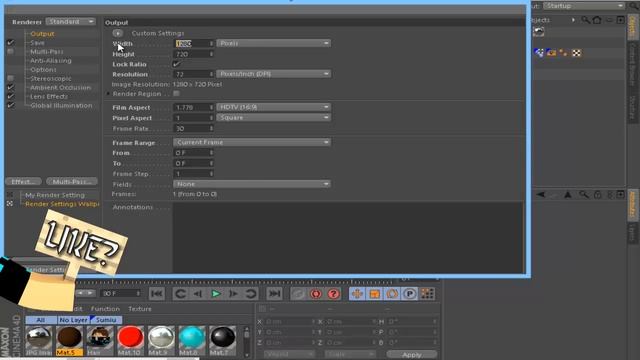Select the object icon at the top of the Objects list
640x360 pixels.
(x=539, y=32)
